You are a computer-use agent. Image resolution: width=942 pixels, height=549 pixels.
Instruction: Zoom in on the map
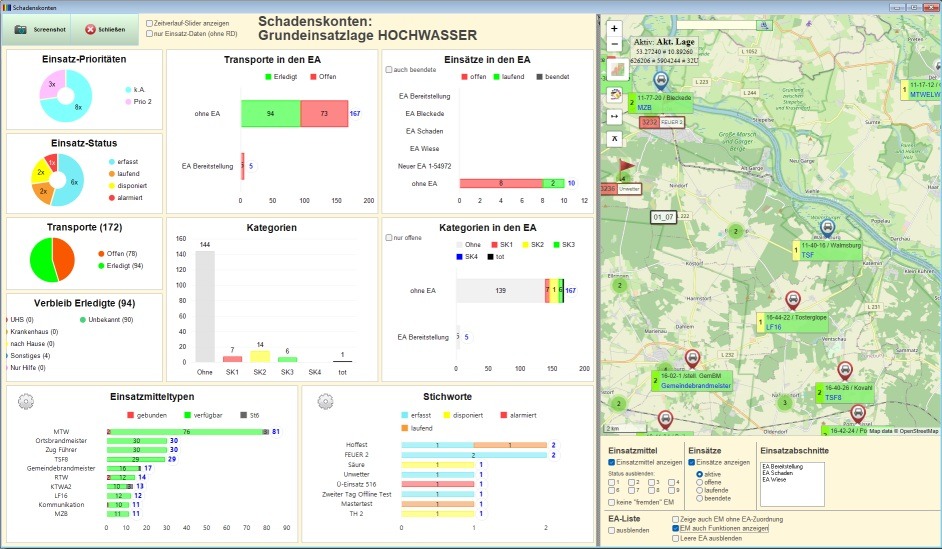(613, 28)
